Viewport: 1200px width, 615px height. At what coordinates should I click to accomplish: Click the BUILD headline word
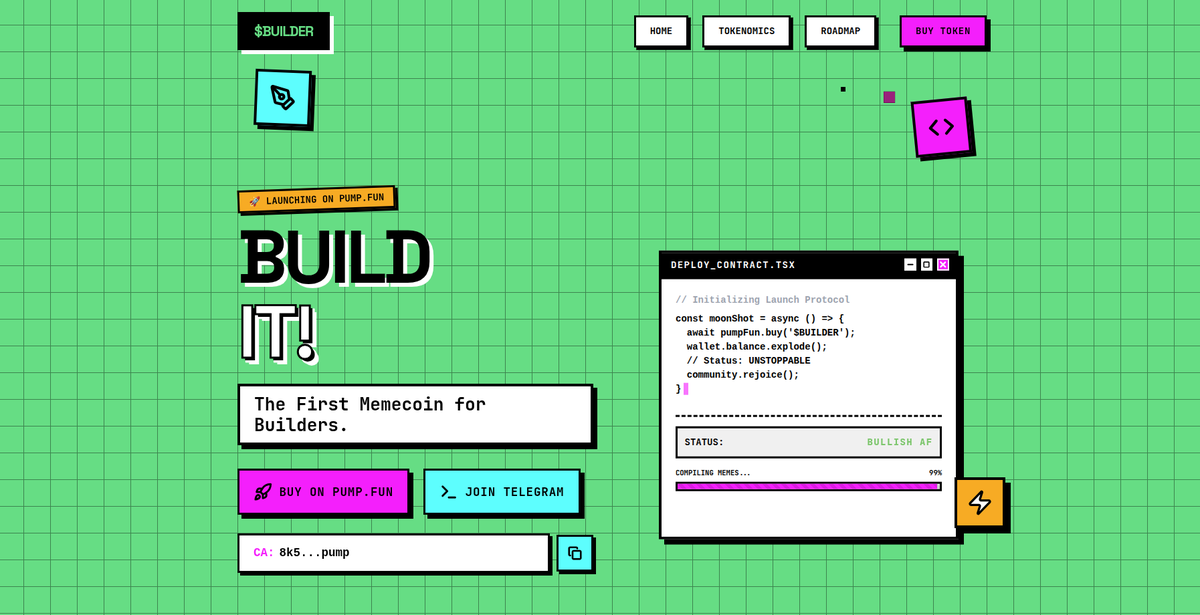coord(336,258)
